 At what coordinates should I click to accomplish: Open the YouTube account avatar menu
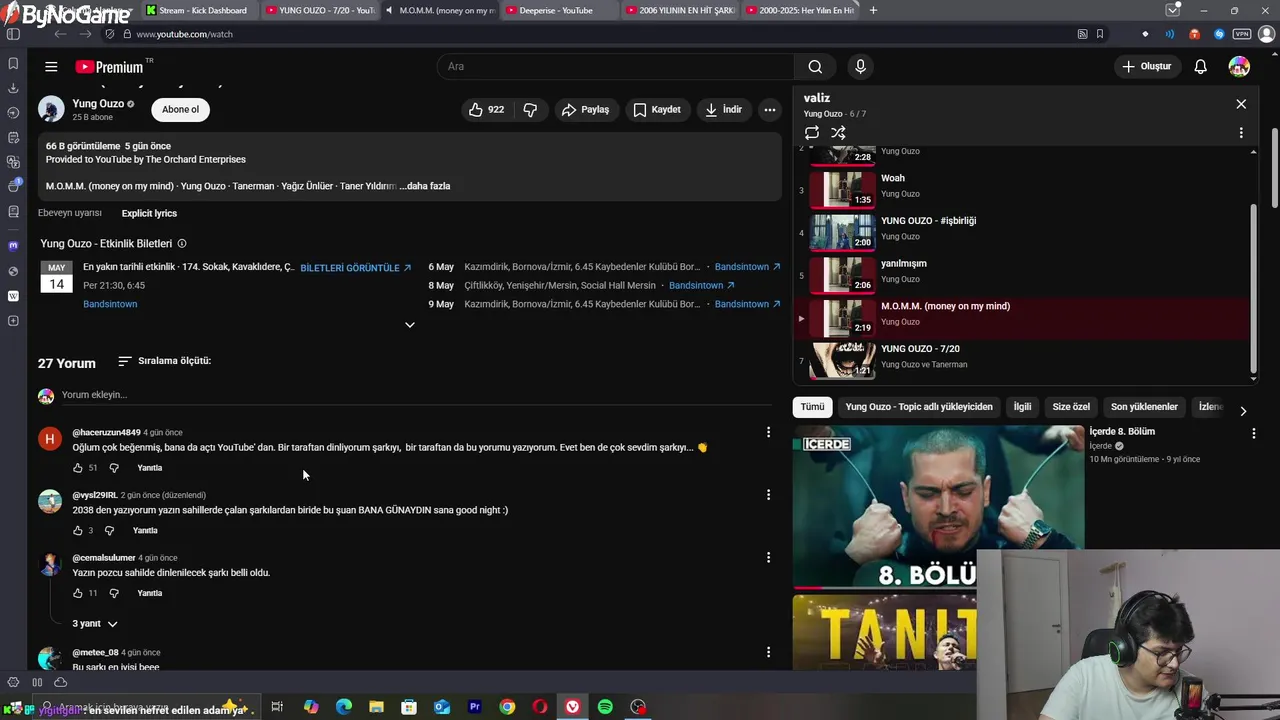(x=1239, y=67)
